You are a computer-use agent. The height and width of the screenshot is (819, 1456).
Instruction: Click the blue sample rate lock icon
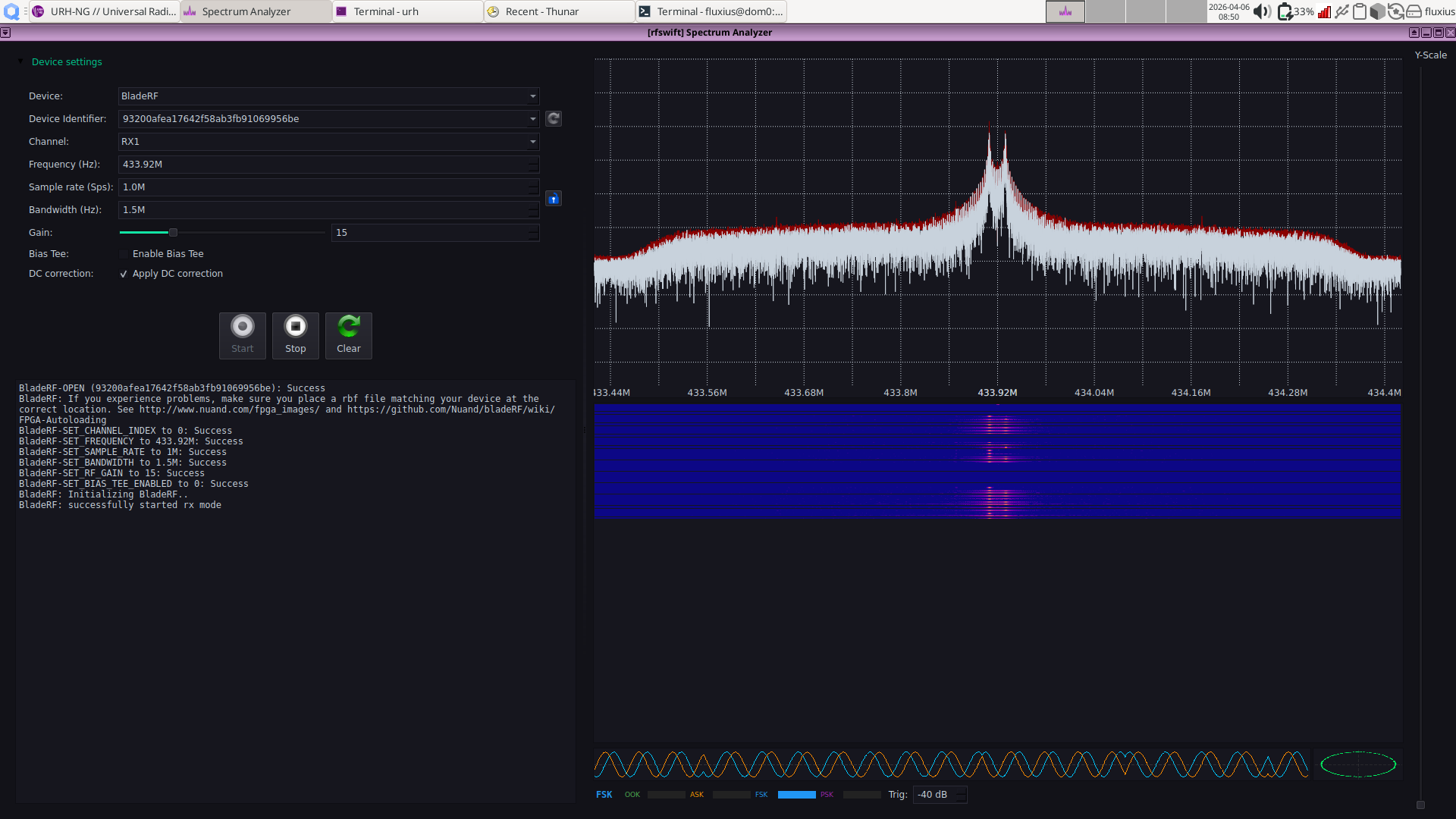click(x=554, y=199)
